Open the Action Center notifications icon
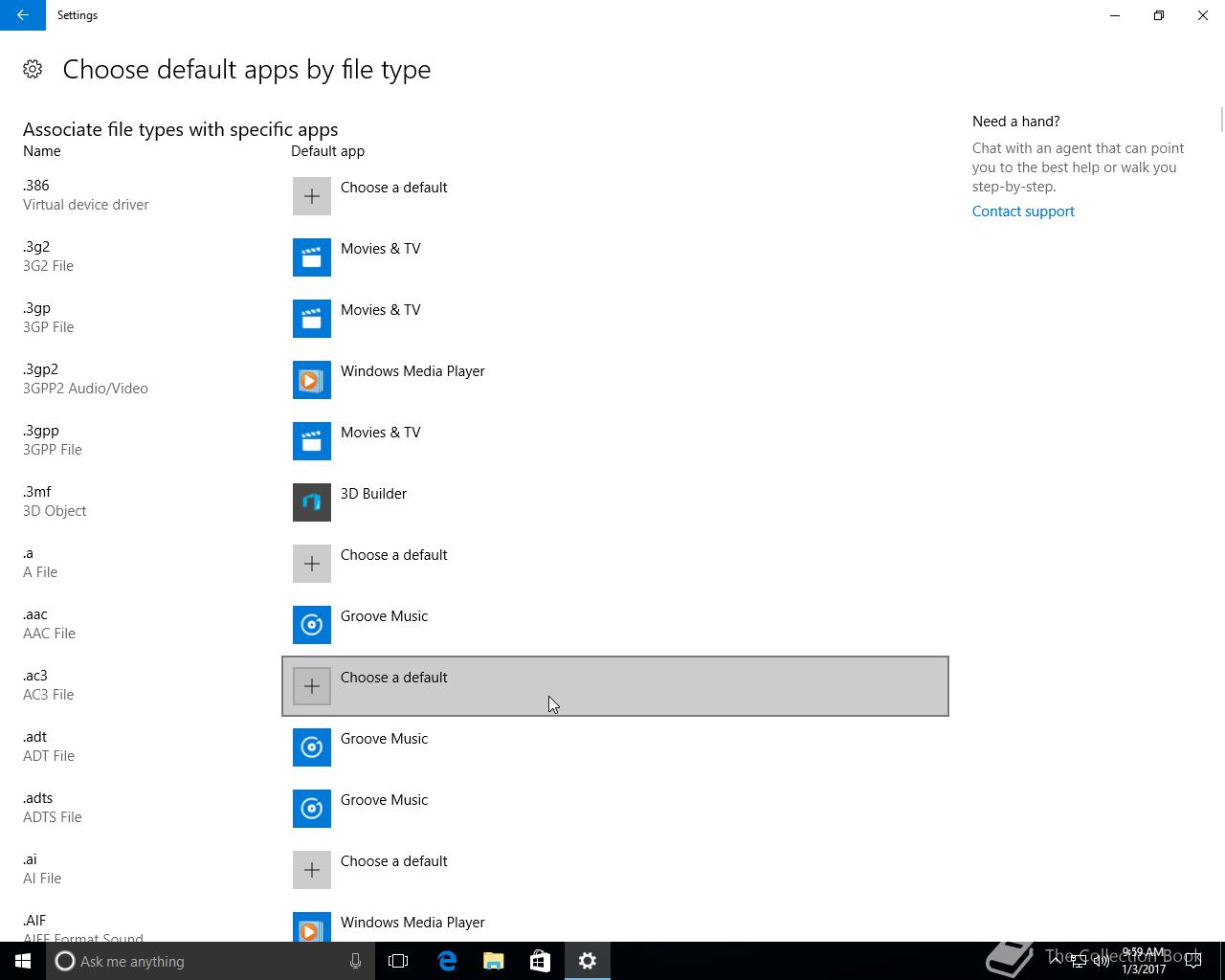This screenshot has height=980, width=1225. pyautogui.click(x=1193, y=961)
